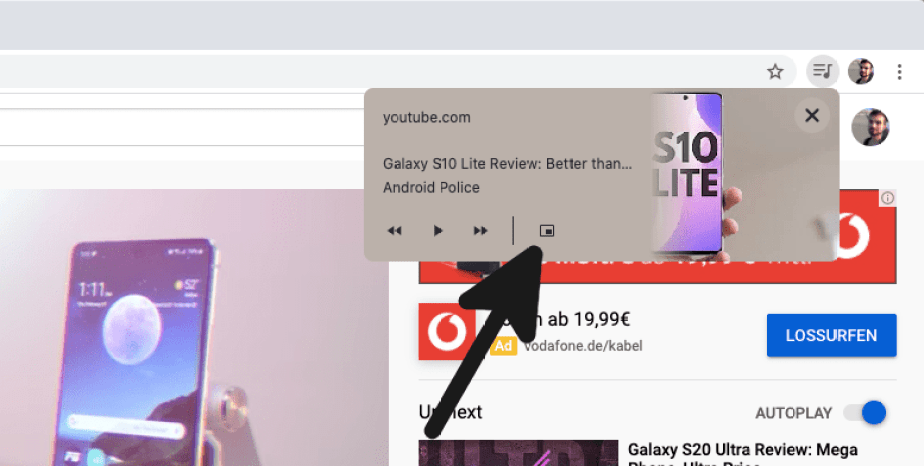Image resolution: width=924 pixels, height=466 pixels.
Task: Open the Vodafone logo in ad
Action: click(x=447, y=331)
